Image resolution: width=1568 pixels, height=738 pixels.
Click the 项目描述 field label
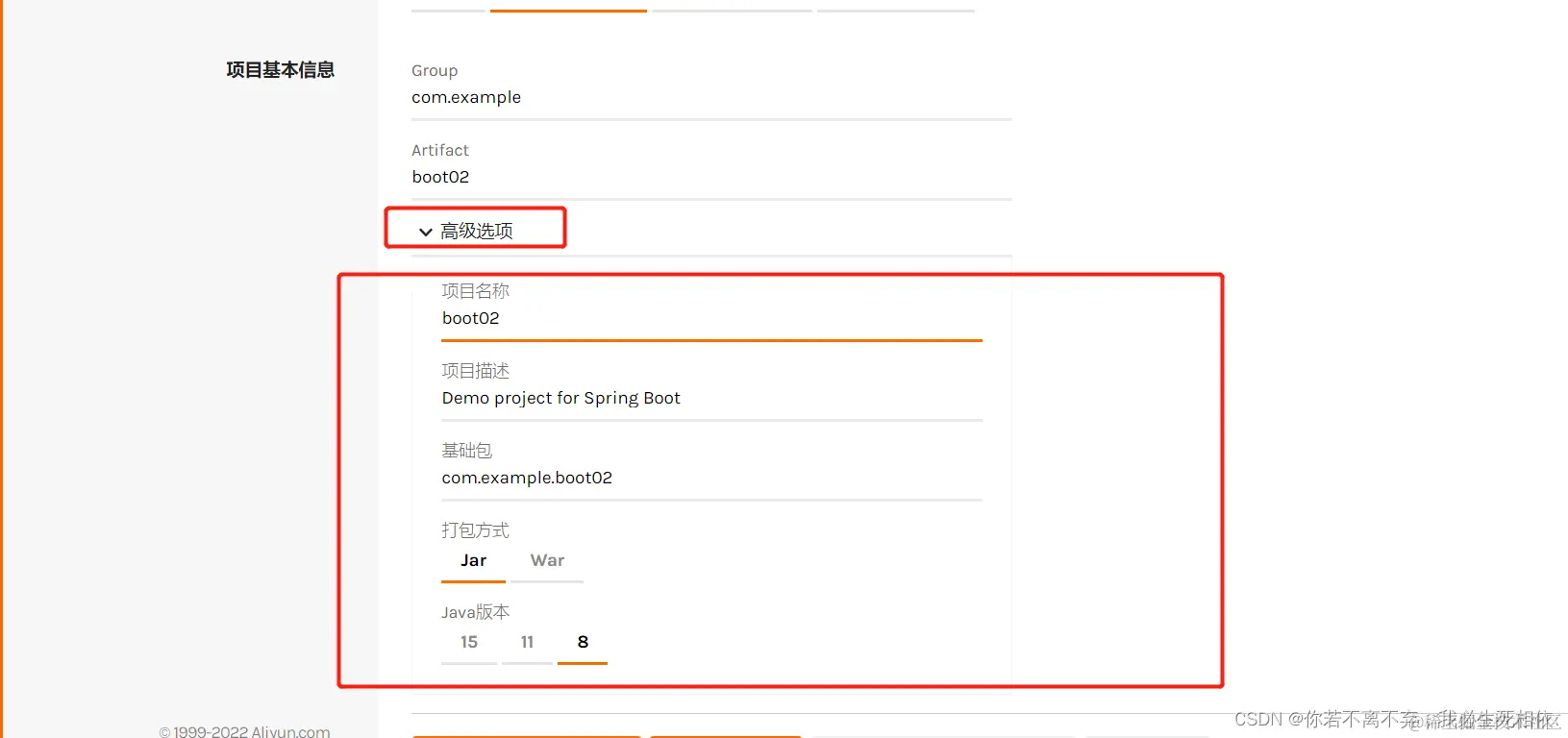(476, 371)
